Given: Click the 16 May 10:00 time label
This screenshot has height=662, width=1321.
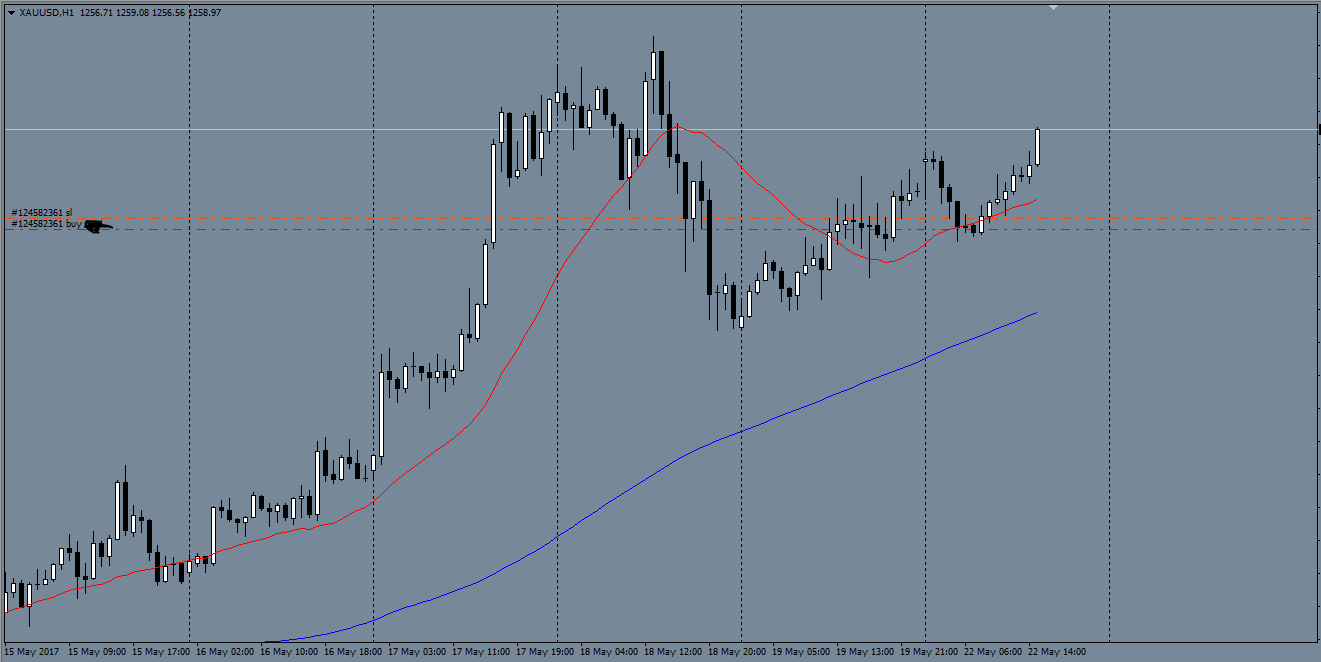Looking at the screenshot, I should pyautogui.click(x=289, y=651).
